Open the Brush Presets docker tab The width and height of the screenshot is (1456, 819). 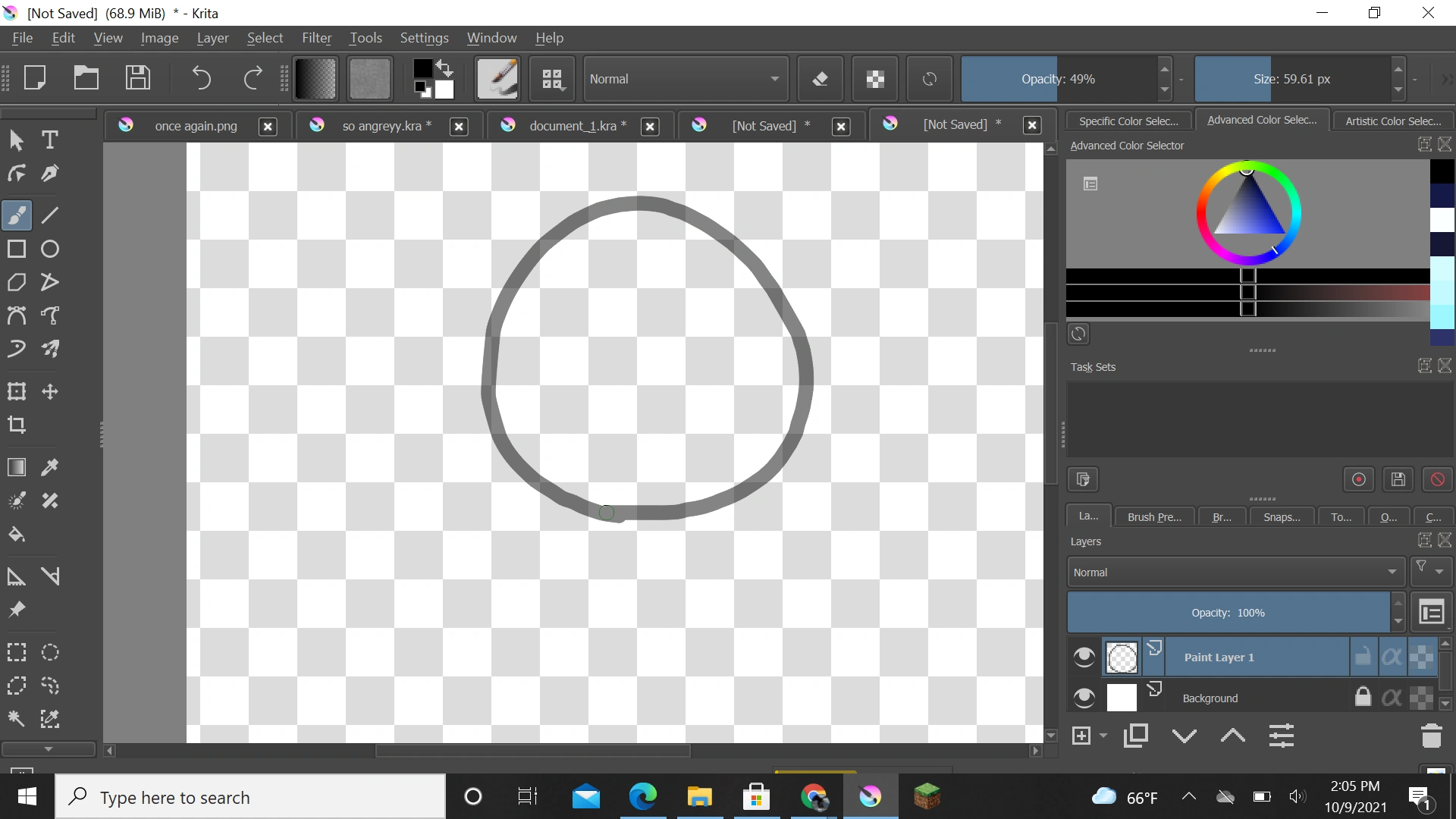pyautogui.click(x=1154, y=517)
